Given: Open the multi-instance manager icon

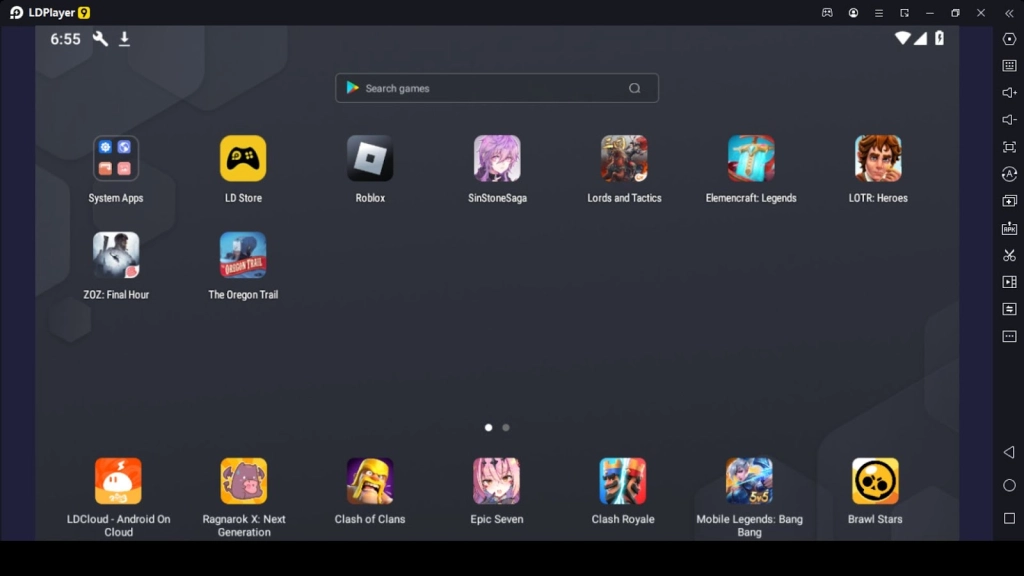Looking at the screenshot, I should [1009, 201].
